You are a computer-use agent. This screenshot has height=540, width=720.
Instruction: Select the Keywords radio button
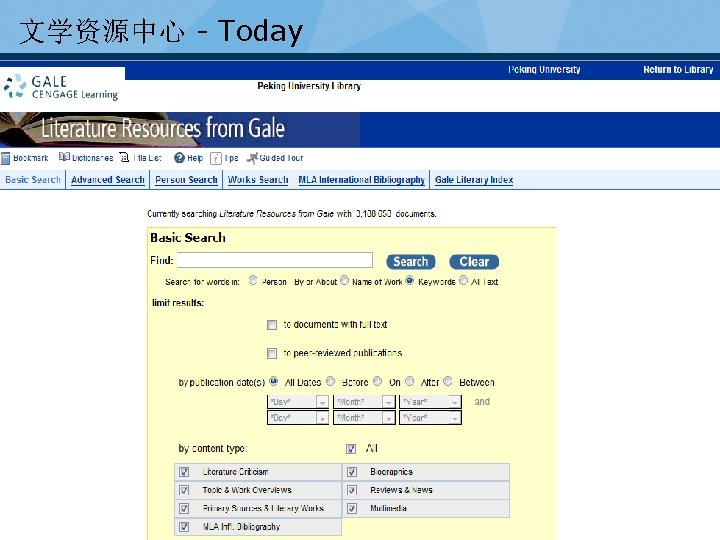pyautogui.click(x=410, y=280)
